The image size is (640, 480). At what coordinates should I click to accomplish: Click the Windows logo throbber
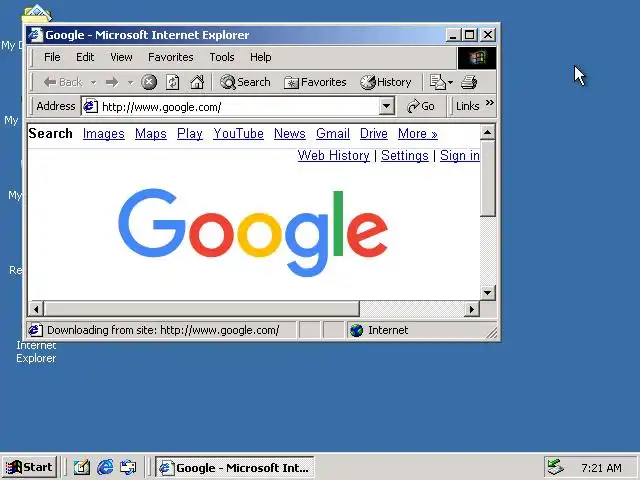coord(477,58)
